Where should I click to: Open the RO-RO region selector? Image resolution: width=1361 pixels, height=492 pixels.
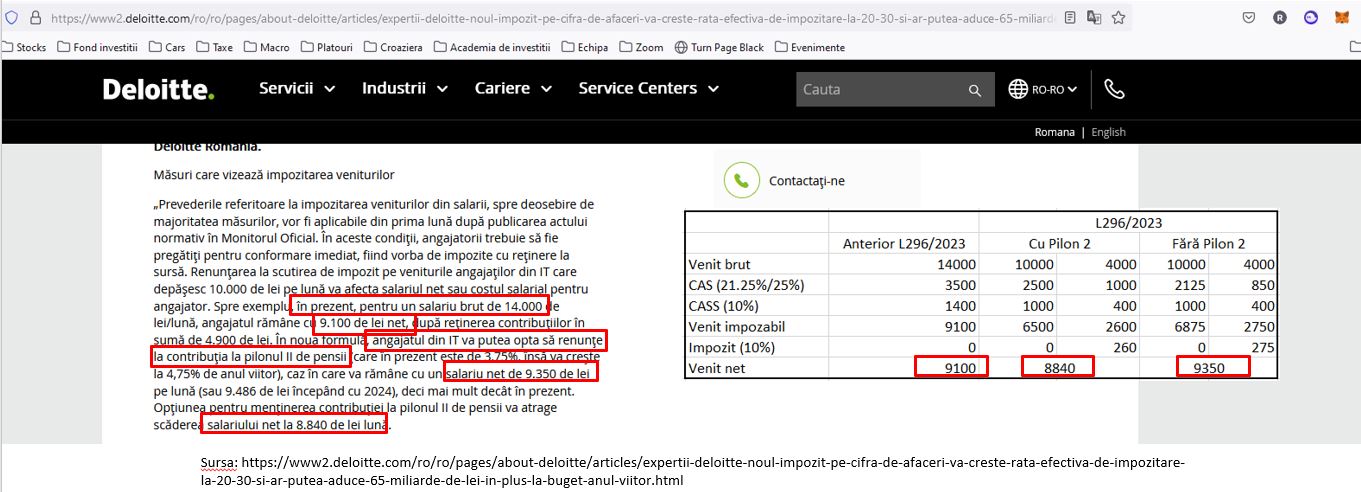[1042, 89]
